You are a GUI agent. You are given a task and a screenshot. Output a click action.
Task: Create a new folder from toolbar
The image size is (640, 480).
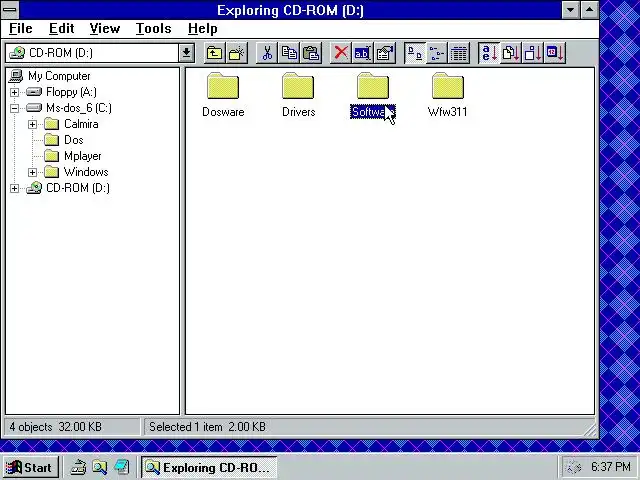click(236, 53)
